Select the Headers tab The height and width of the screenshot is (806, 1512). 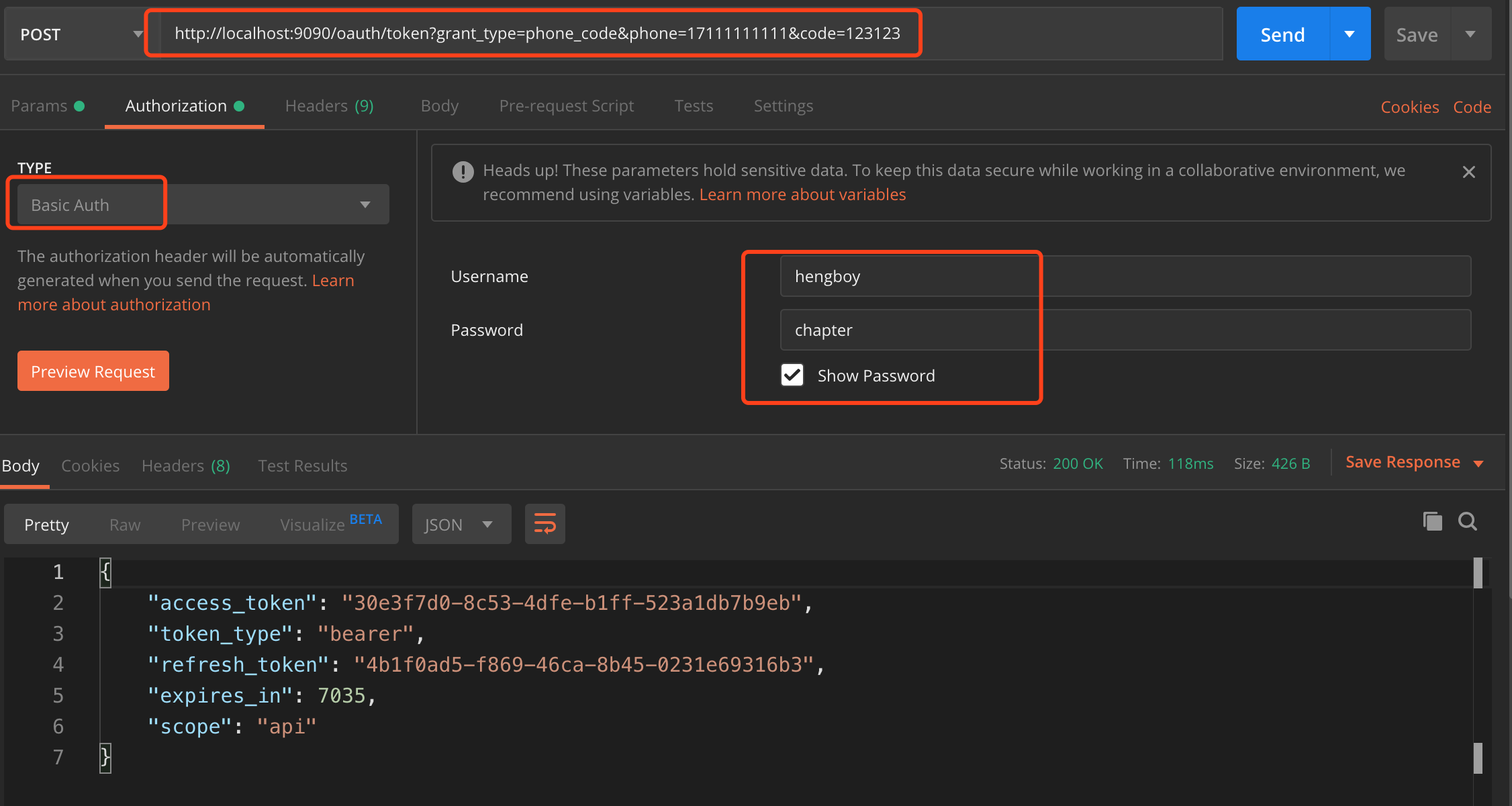tap(331, 105)
